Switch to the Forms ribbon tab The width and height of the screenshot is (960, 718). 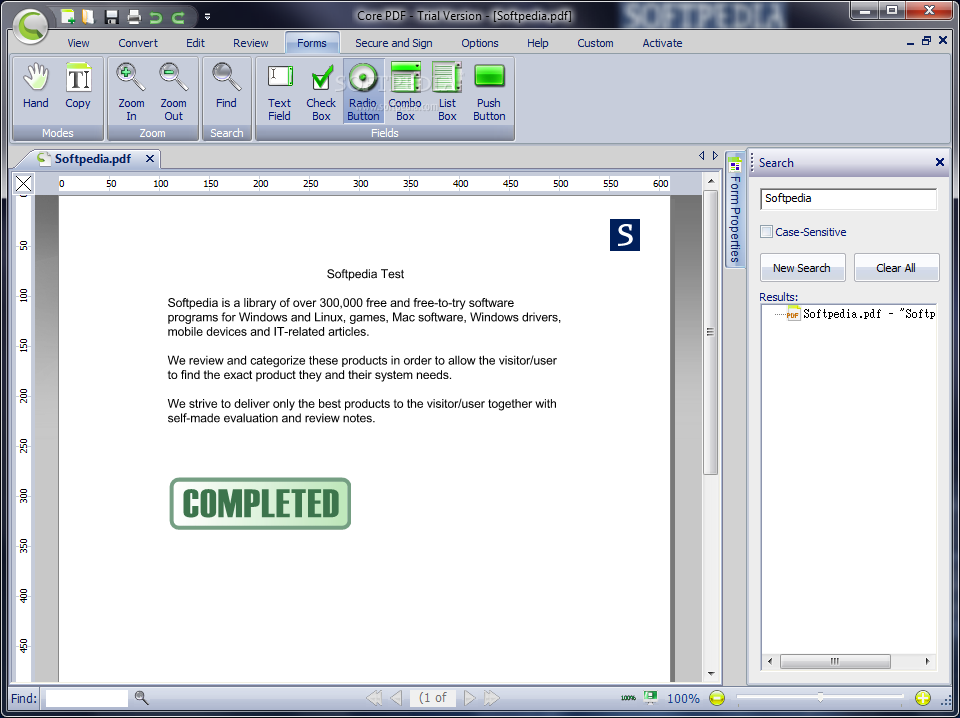click(x=312, y=43)
